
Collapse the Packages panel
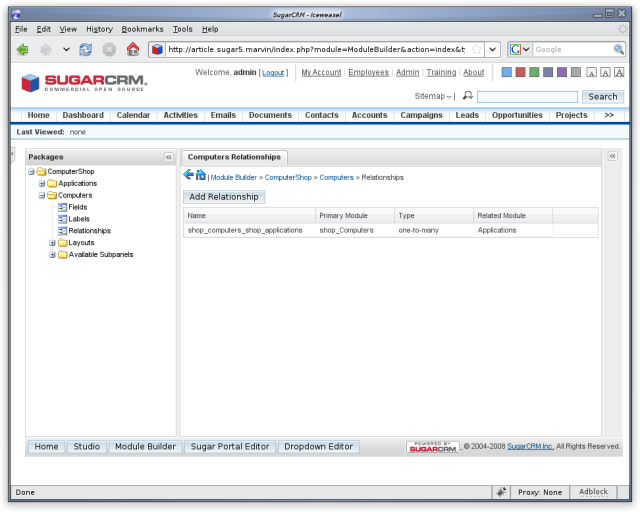(169, 157)
